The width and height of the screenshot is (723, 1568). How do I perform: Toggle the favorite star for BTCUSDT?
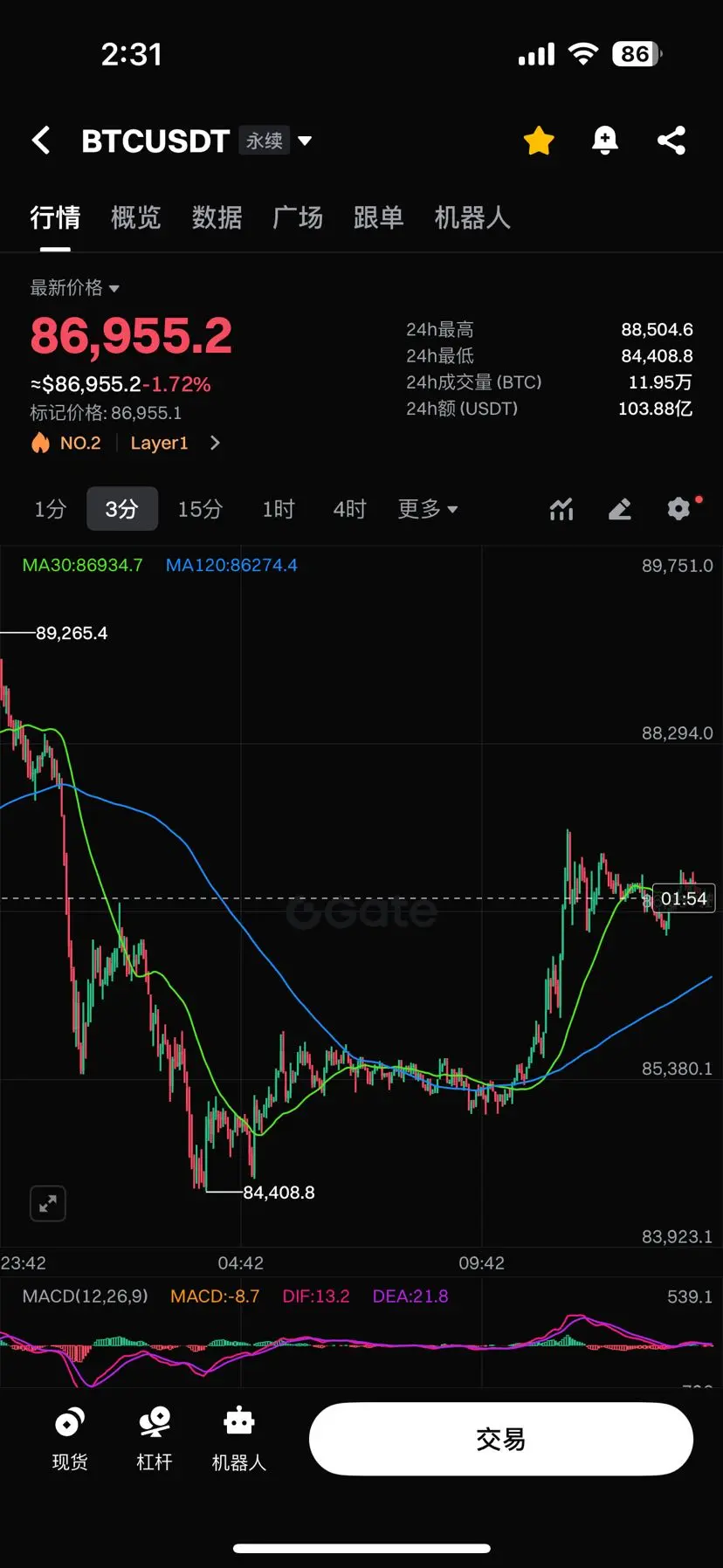(539, 141)
